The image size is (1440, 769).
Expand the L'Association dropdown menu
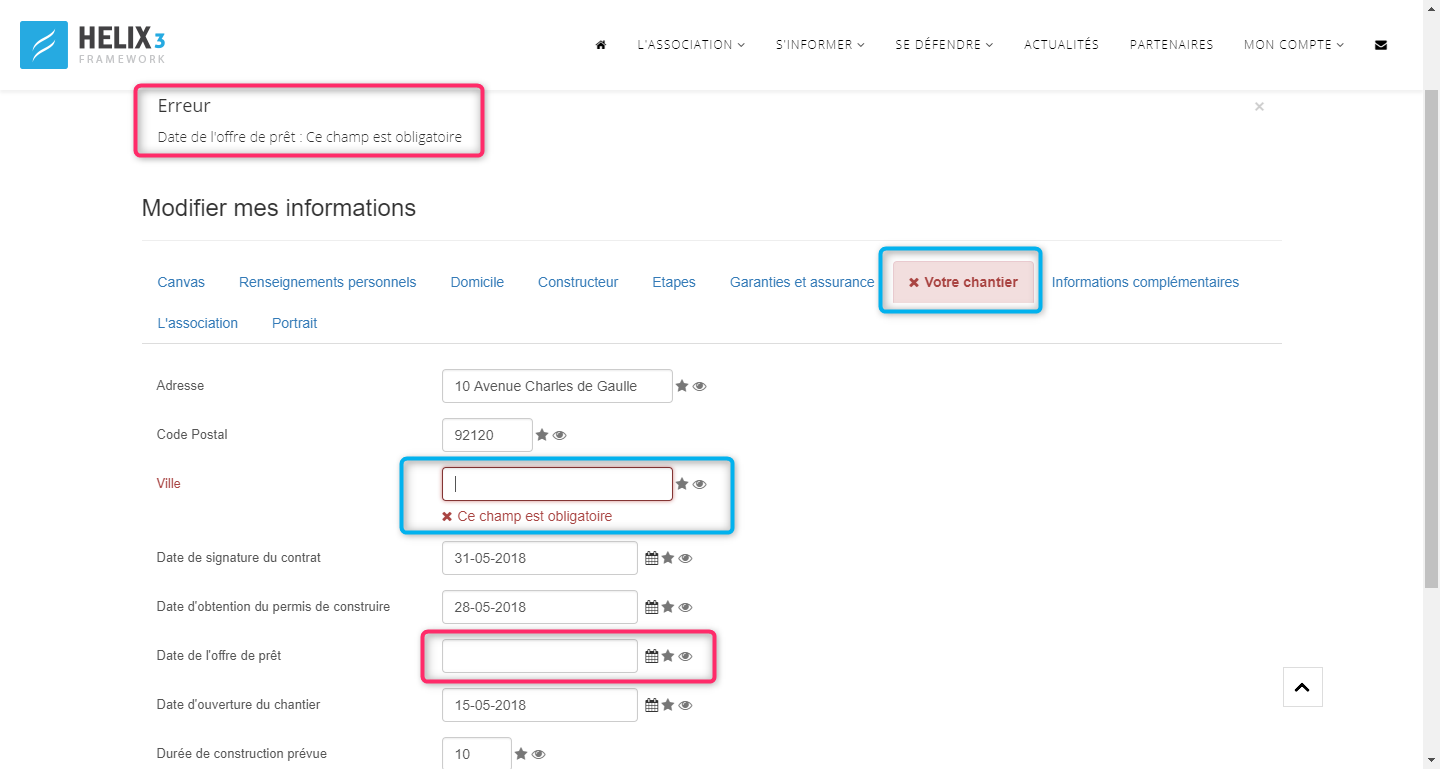pos(691,45)
